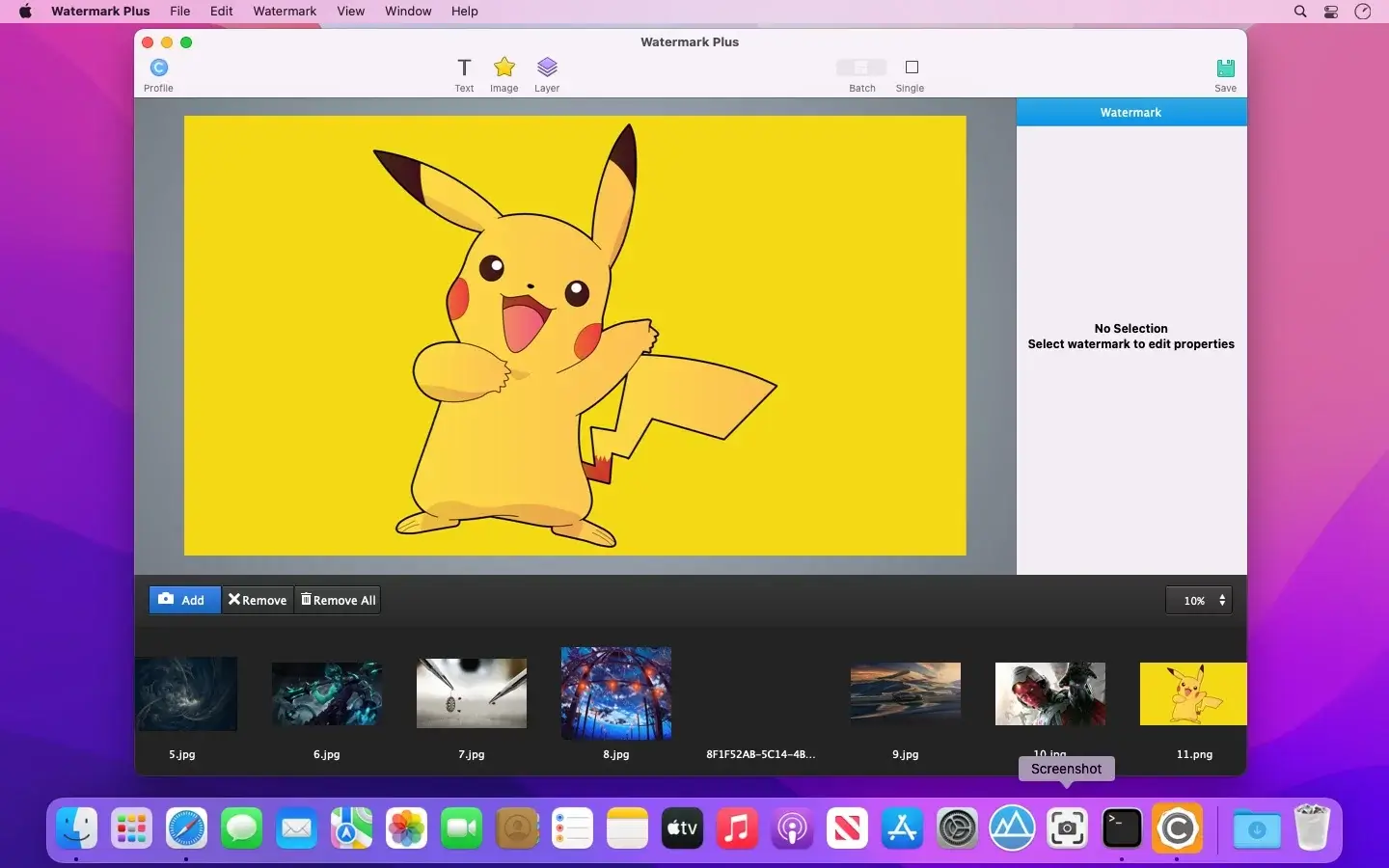The width and height of the screenshot is (1389, 868).
Task: Open the Help menu
Action: [465, 12]
